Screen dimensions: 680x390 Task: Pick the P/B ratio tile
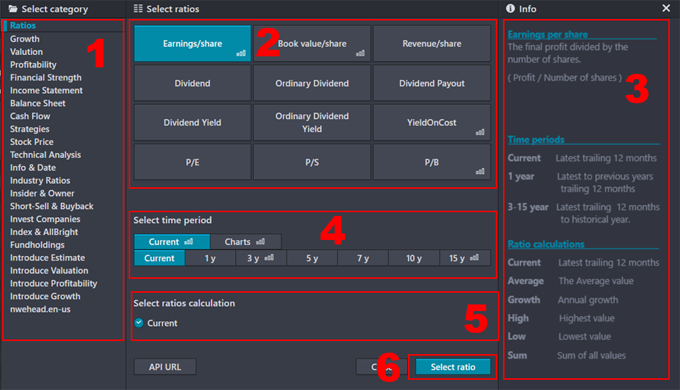pyautogui.click(x=432, y=162)
